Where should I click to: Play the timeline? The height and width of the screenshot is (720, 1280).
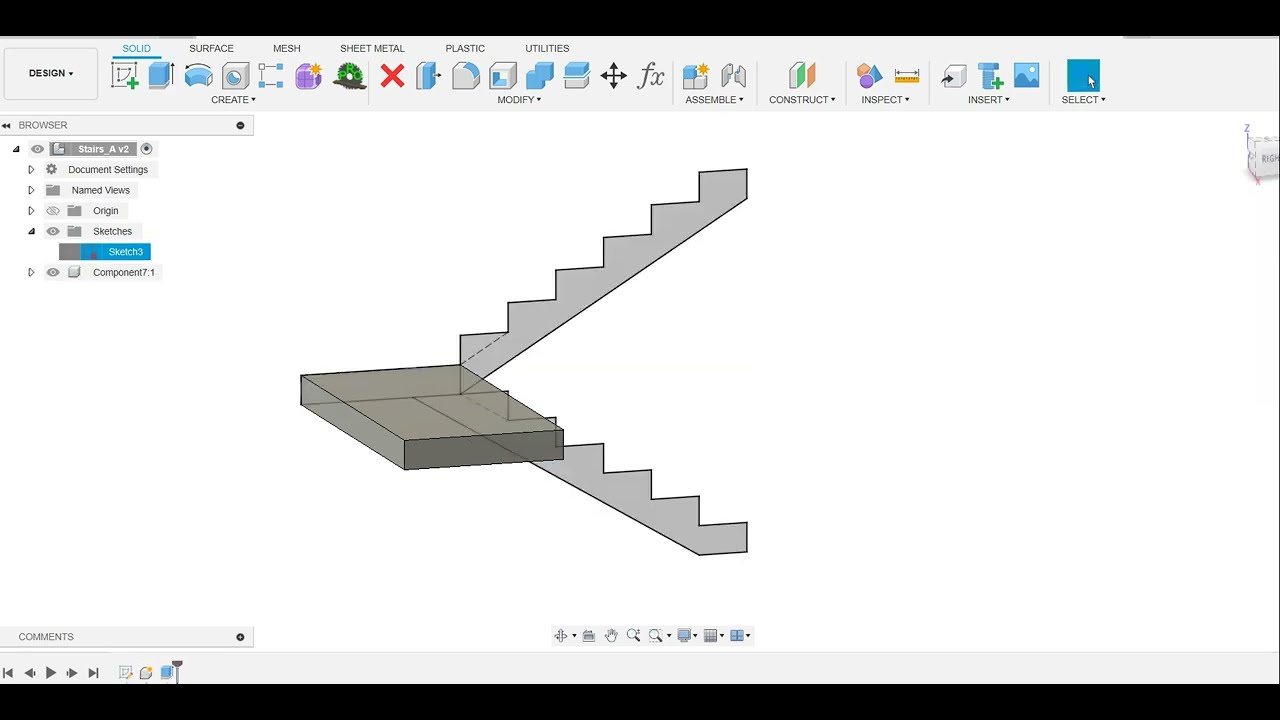tap(50, 673)
